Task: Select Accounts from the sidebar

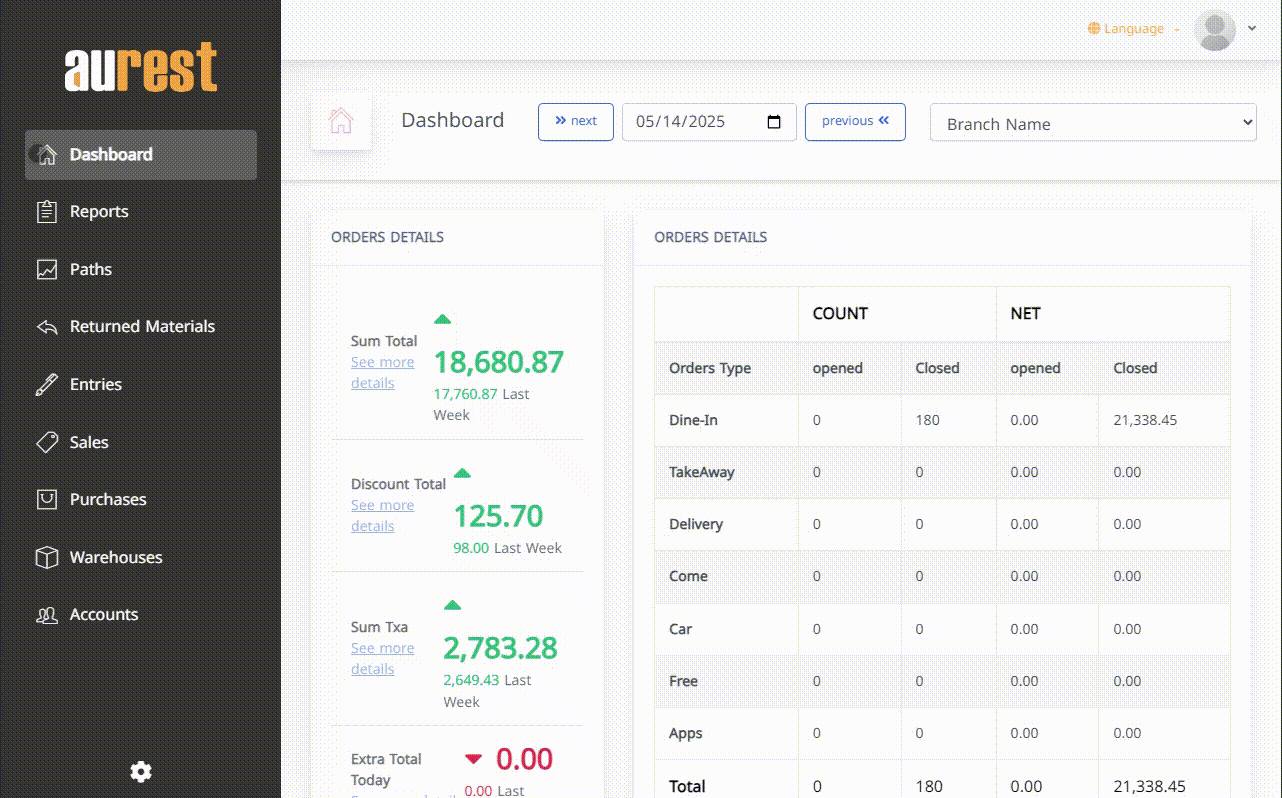Action: pos(104,614)
